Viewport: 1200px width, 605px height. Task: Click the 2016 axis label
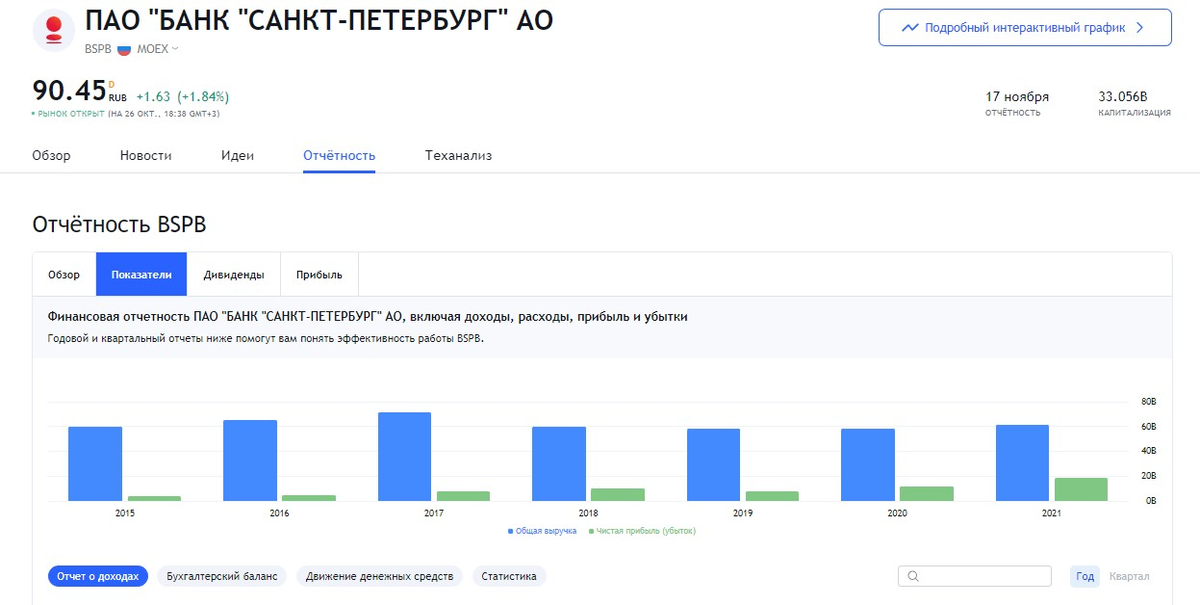tap(279, 513)
